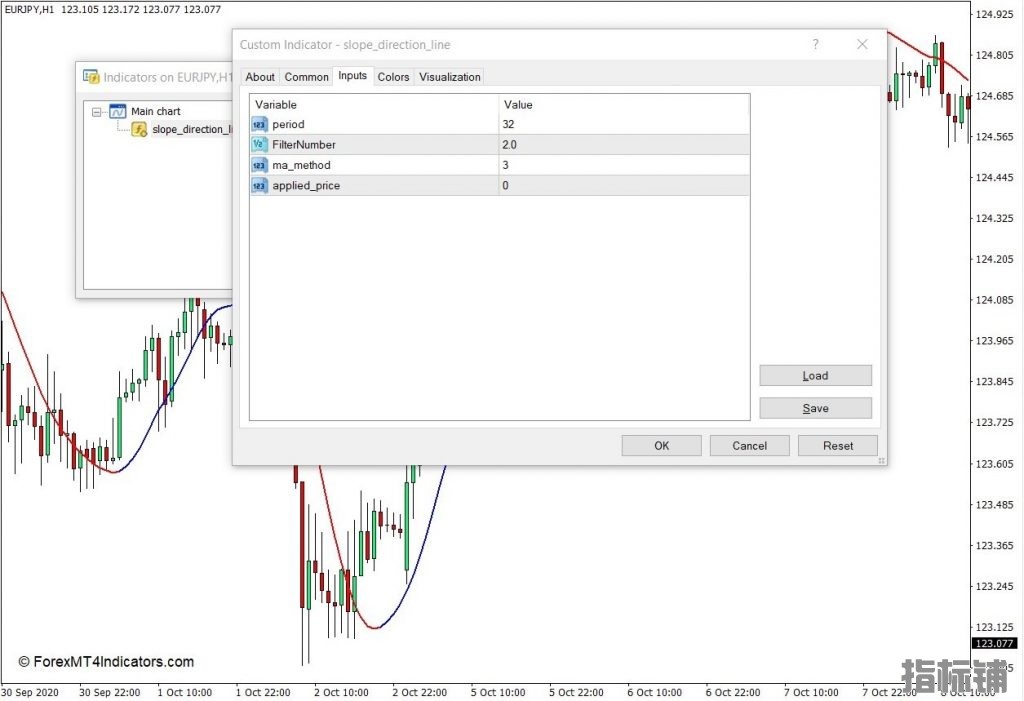Image resolution: width=1024 pixels, height=701 pixels.
Task: Click the Cancel button
Action: point(750,446)
